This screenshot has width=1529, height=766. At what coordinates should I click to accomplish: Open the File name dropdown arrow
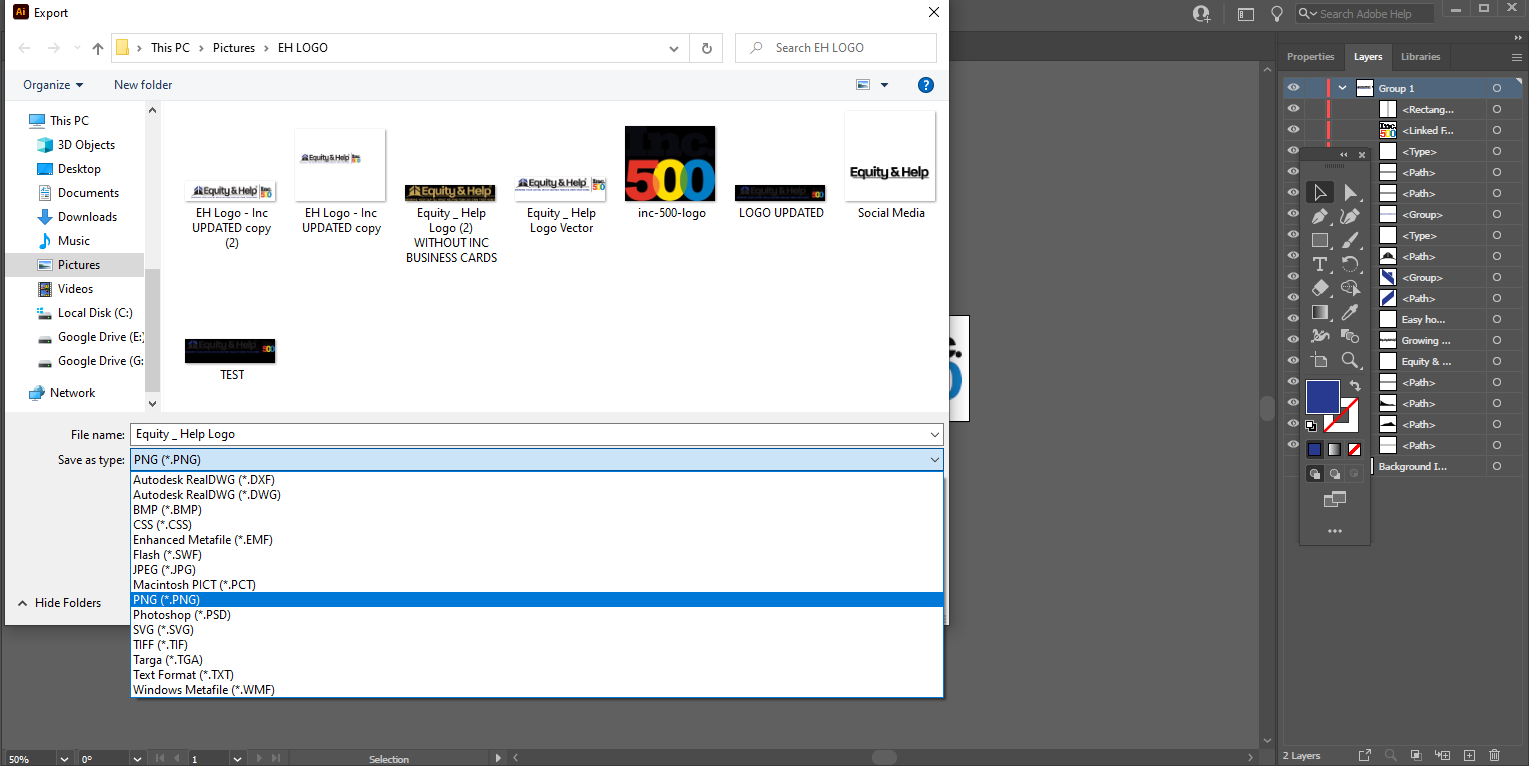point(935,435)
